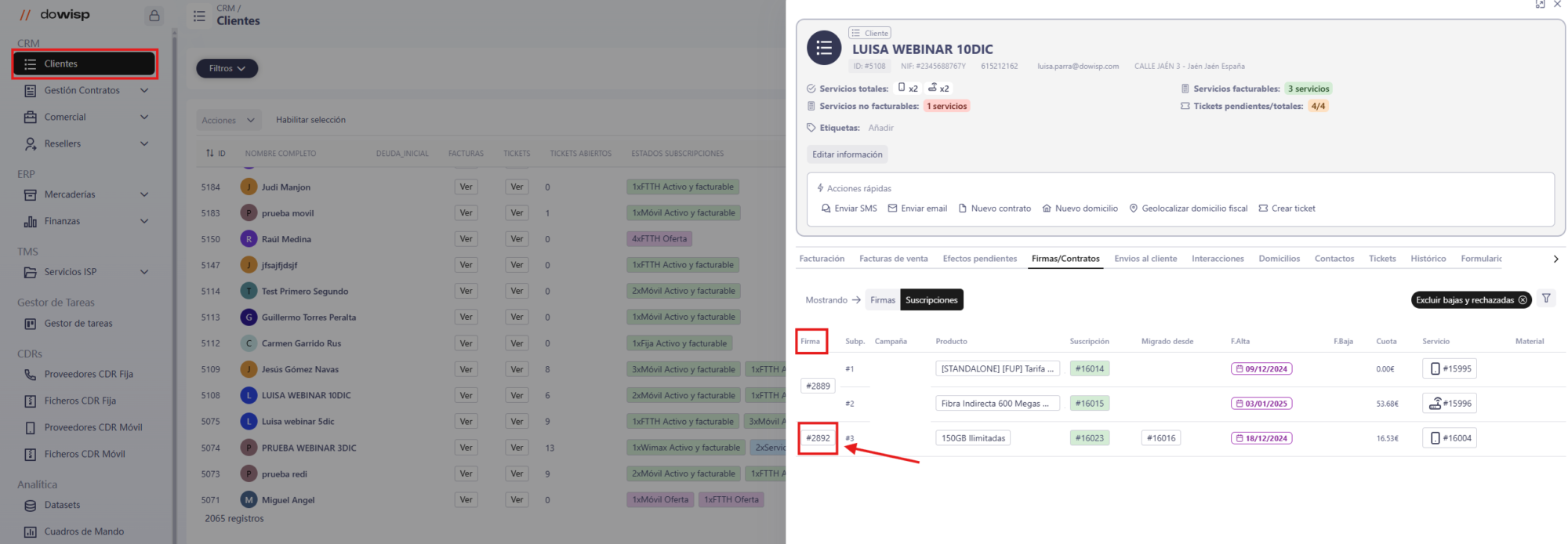This screenshot has height=544, width=1568.
Task: Click F.Alta date 03/01/2025
Action: [x=1261, y=404]
